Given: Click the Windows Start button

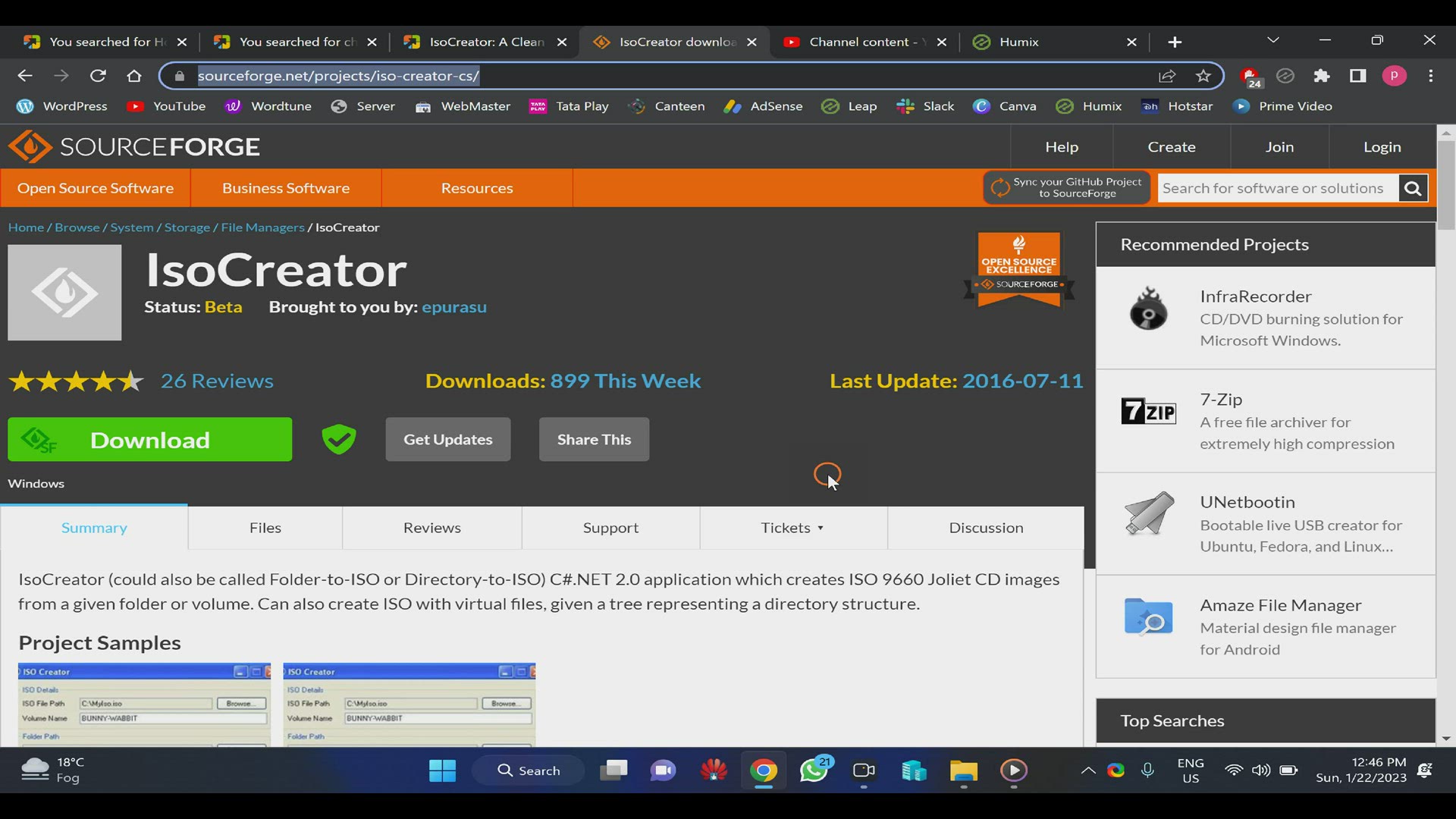Looking at the screenshot, I should pyautogui.click(x=442, y=770).
